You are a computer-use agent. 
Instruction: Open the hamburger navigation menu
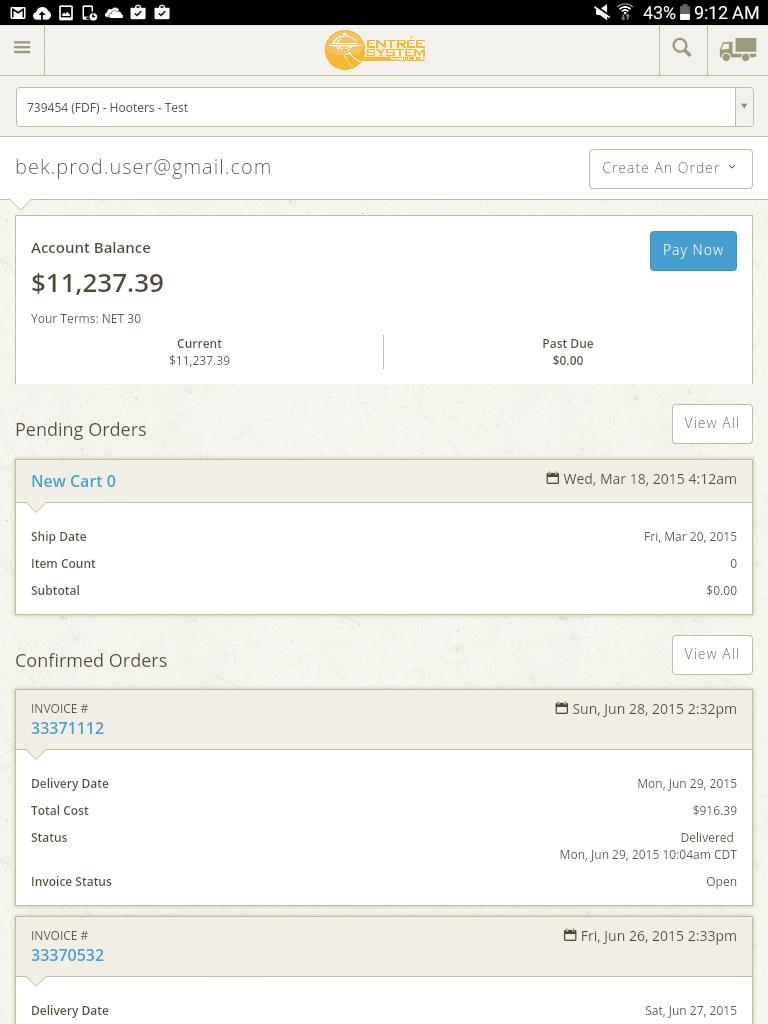22,48
